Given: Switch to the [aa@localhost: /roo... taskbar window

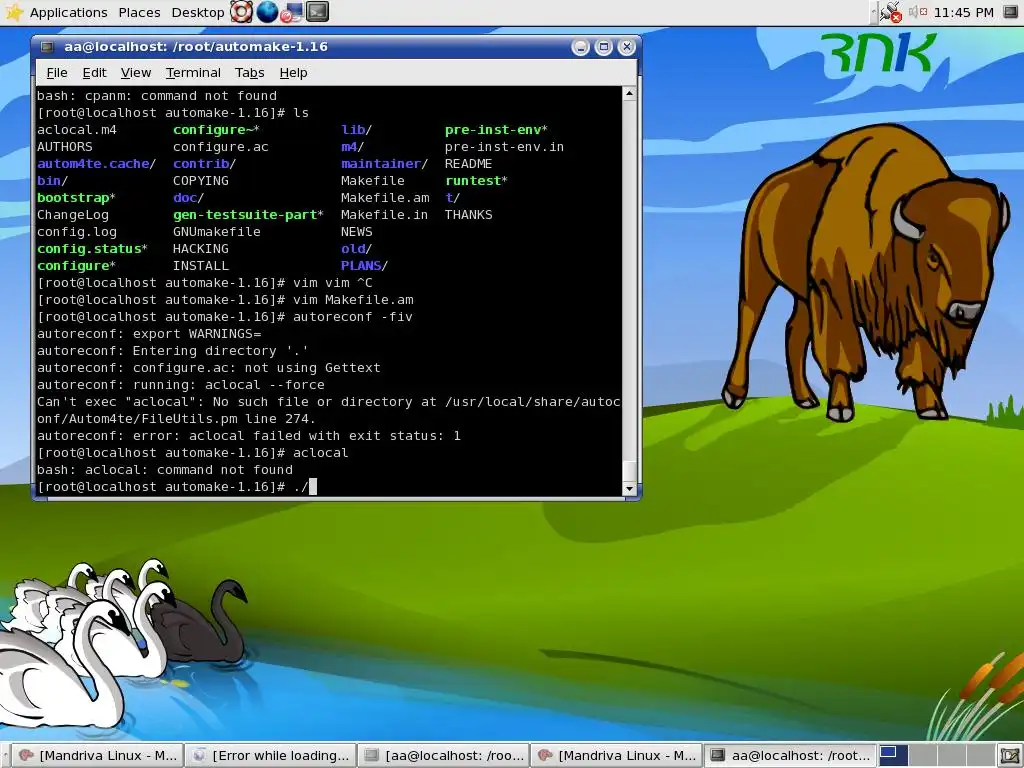Looking at the screenshot, I should [x=443, y=756].
